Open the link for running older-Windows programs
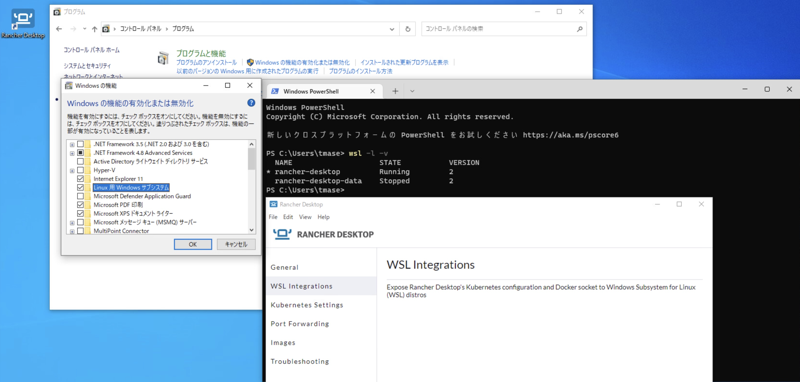 pos(247,71)
